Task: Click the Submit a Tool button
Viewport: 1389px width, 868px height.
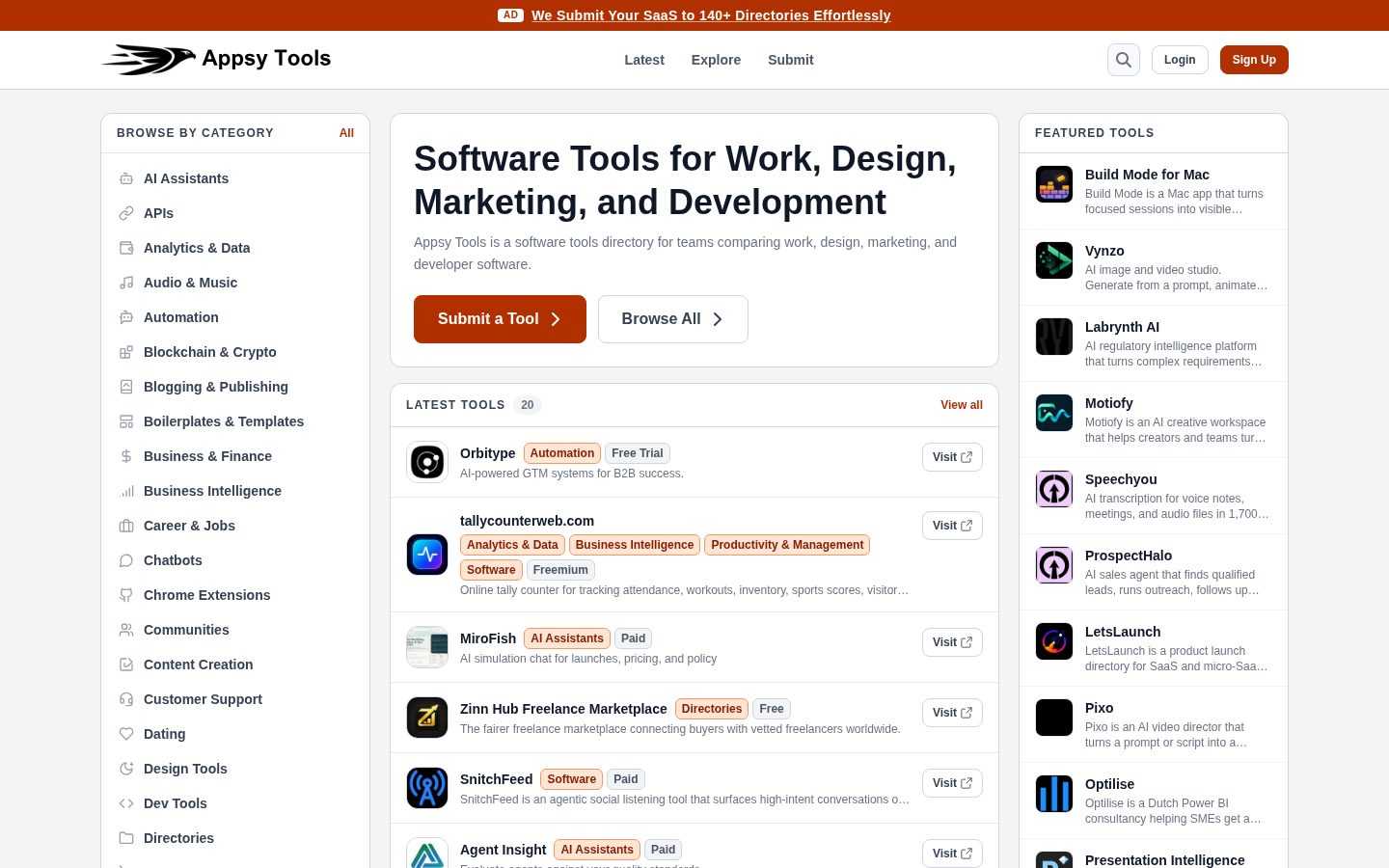Action: pyautogui.click(x=500, y=319)
